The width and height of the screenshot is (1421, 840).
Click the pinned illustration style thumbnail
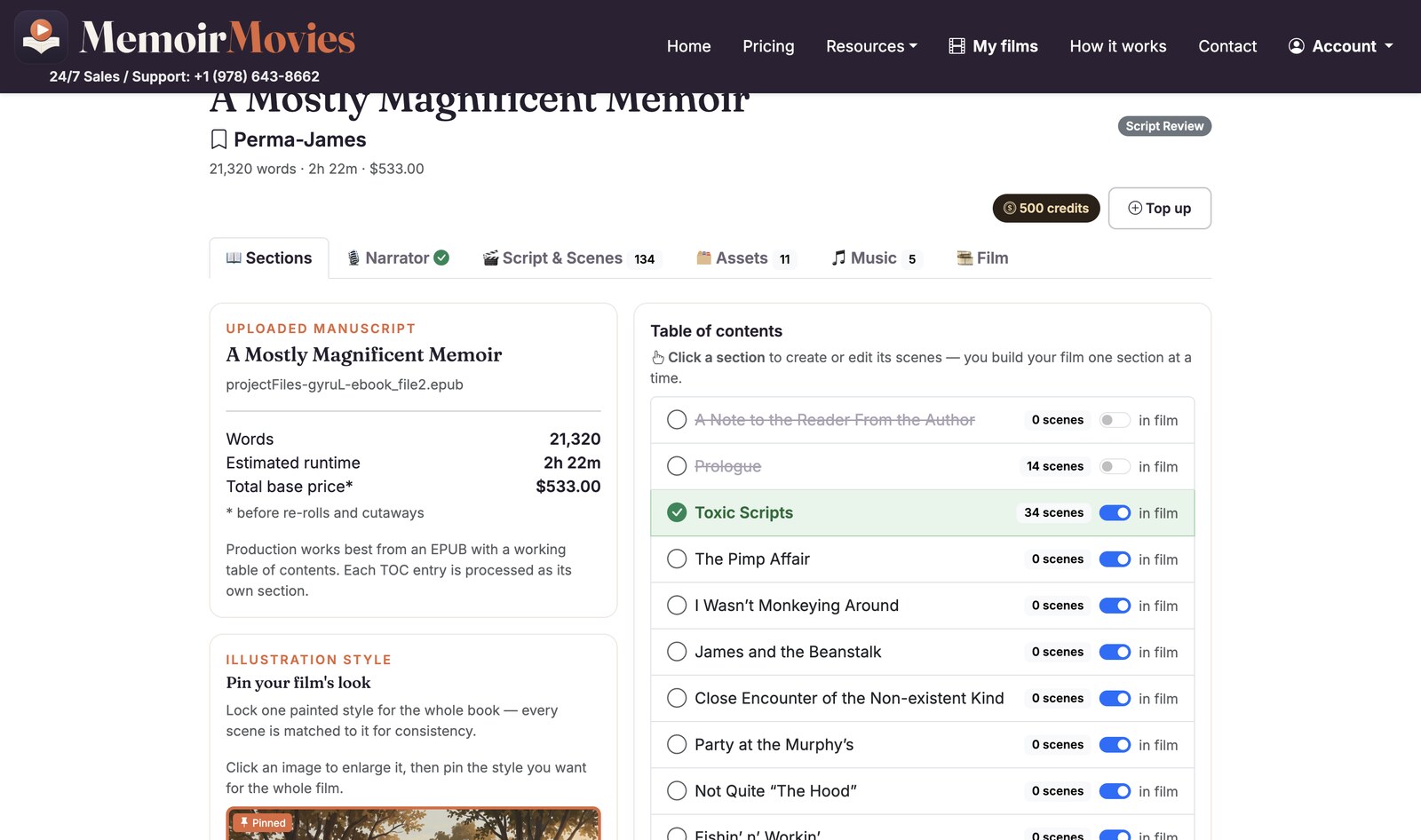pos(413,823)
